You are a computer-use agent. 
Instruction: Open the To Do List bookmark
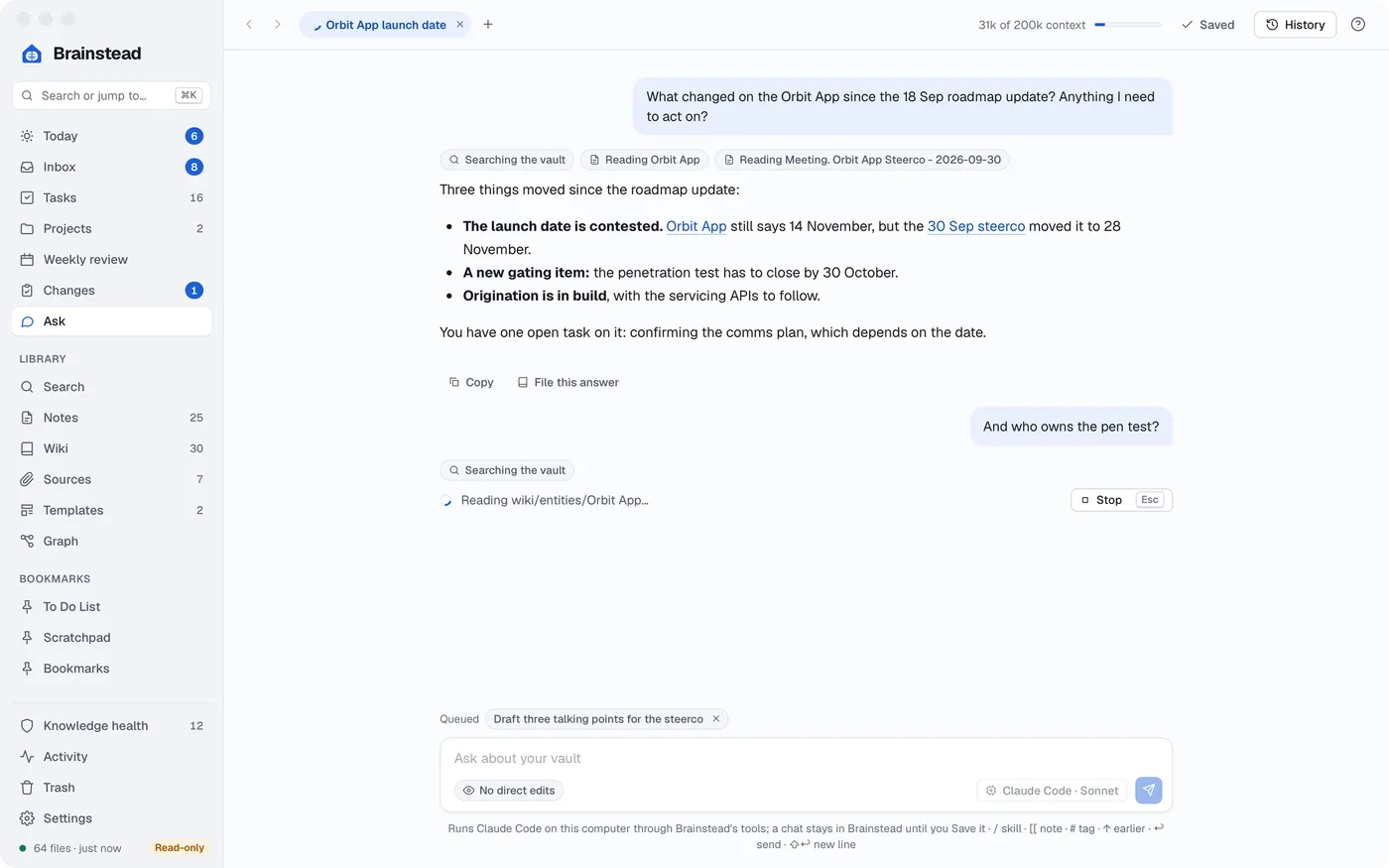(x=112, y=606)
